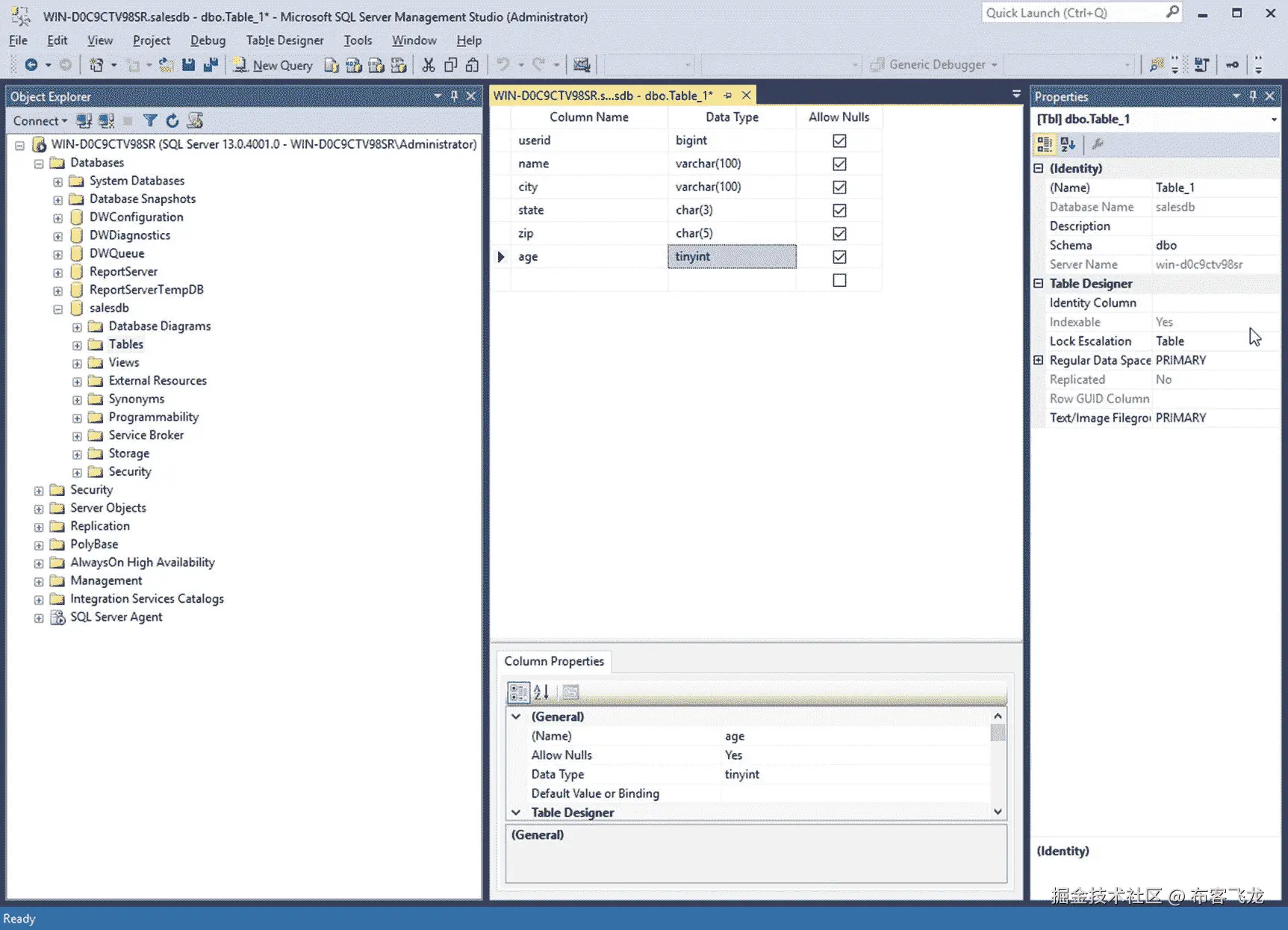This screenshot has width=1288, height=930.
Task: Refresh the Object Explorer tree
Action: coord(172,121)
